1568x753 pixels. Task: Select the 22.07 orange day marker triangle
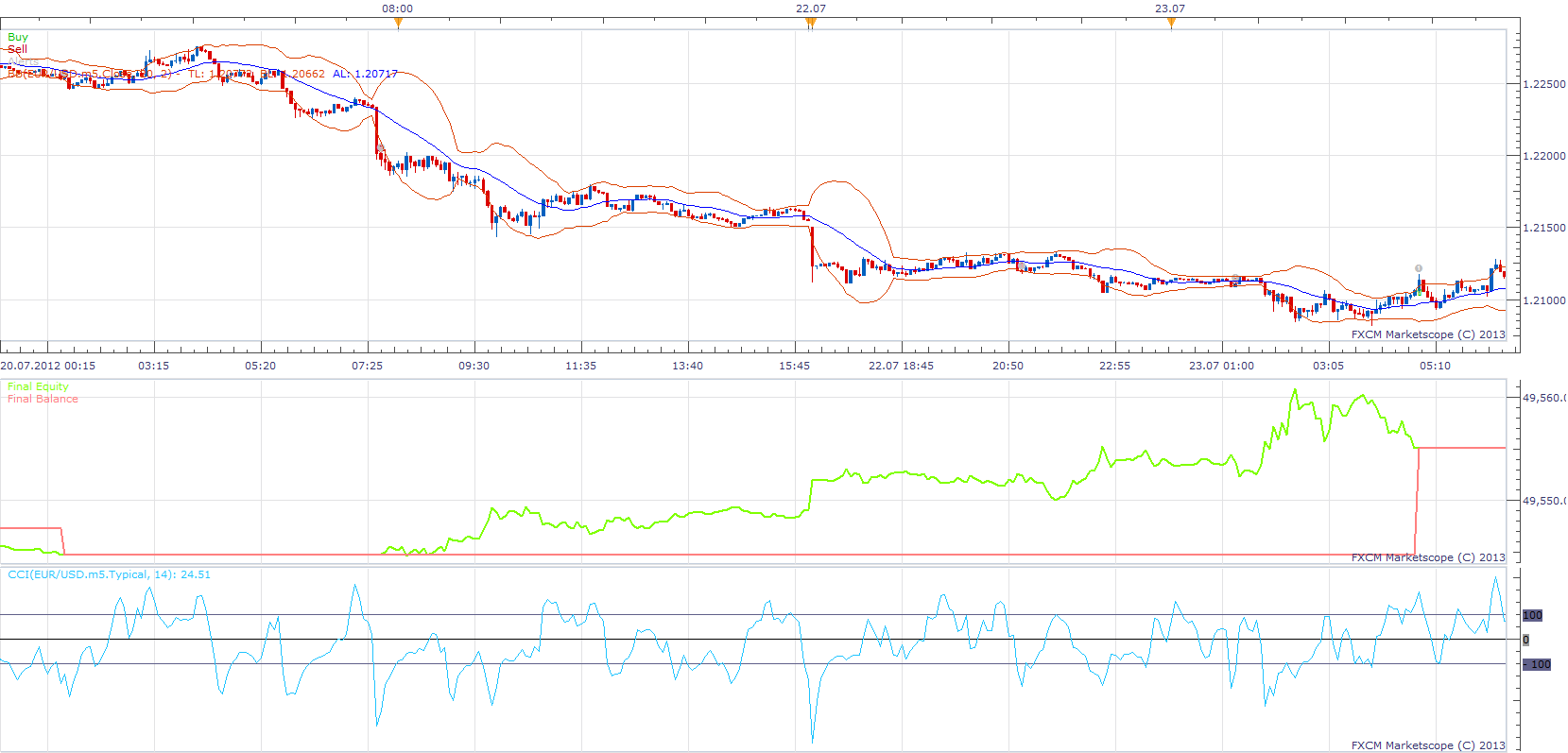click(x=811, y=23)
